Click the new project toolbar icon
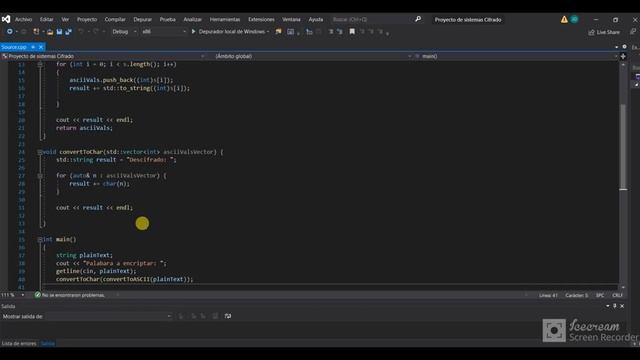The height and width of the screenshot is (360, 640). (x=36, y=31)
